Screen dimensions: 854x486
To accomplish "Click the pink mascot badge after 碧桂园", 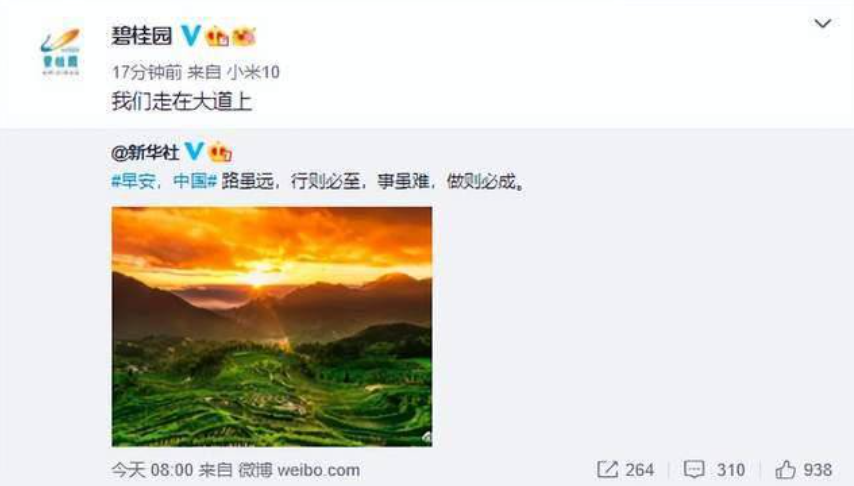I will point(244,37).
